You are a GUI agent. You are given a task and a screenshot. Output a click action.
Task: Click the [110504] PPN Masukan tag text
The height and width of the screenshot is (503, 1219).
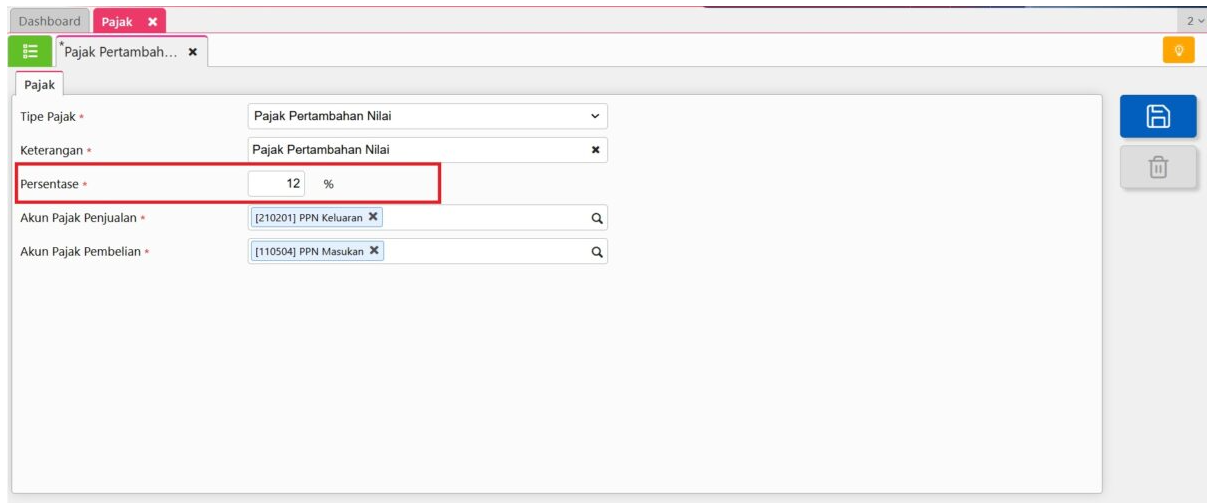tap(310, 251)
